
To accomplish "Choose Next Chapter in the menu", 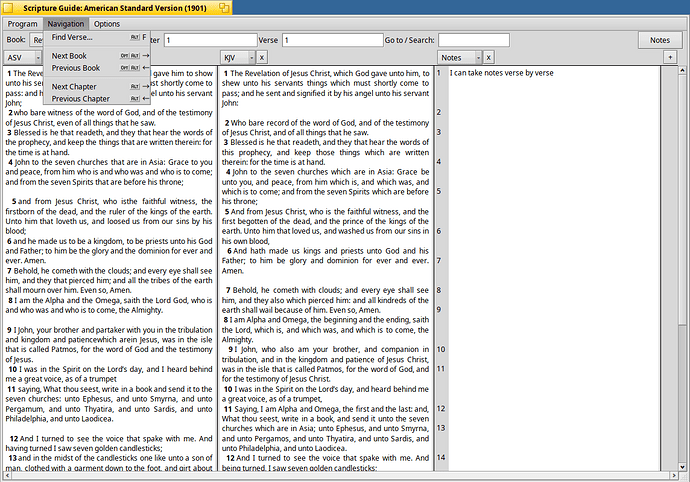I will tap(99, 87).
